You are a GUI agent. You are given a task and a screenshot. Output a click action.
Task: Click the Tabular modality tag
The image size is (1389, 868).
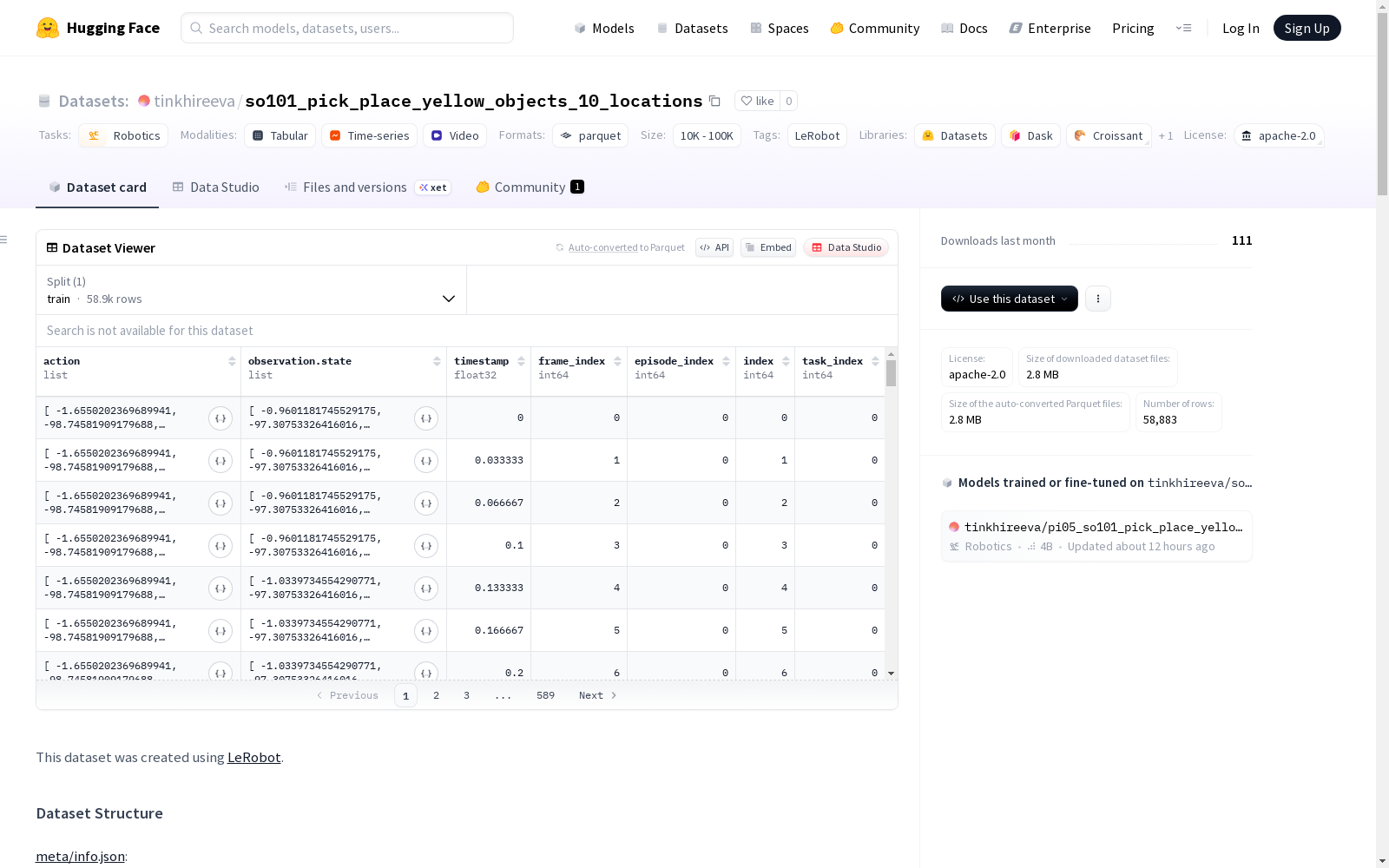point(280,135)
